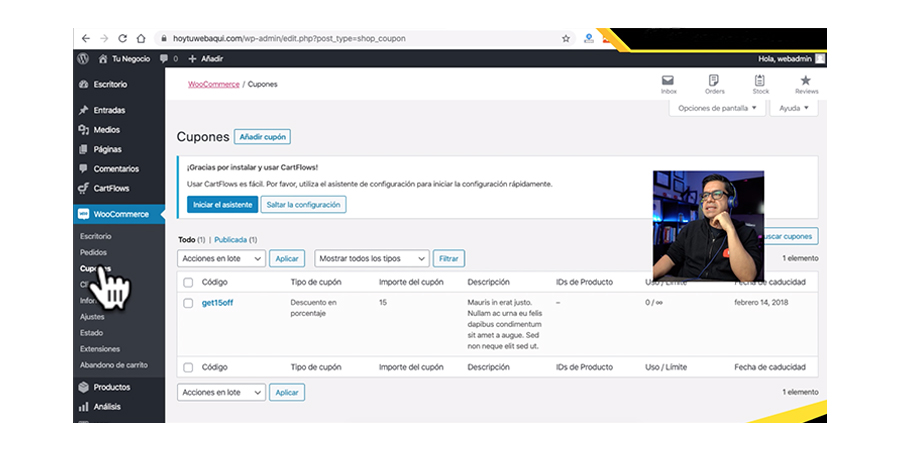Expand Opciones de pantalla panel
The image size is (900, 450).
[x=717, y=108]
